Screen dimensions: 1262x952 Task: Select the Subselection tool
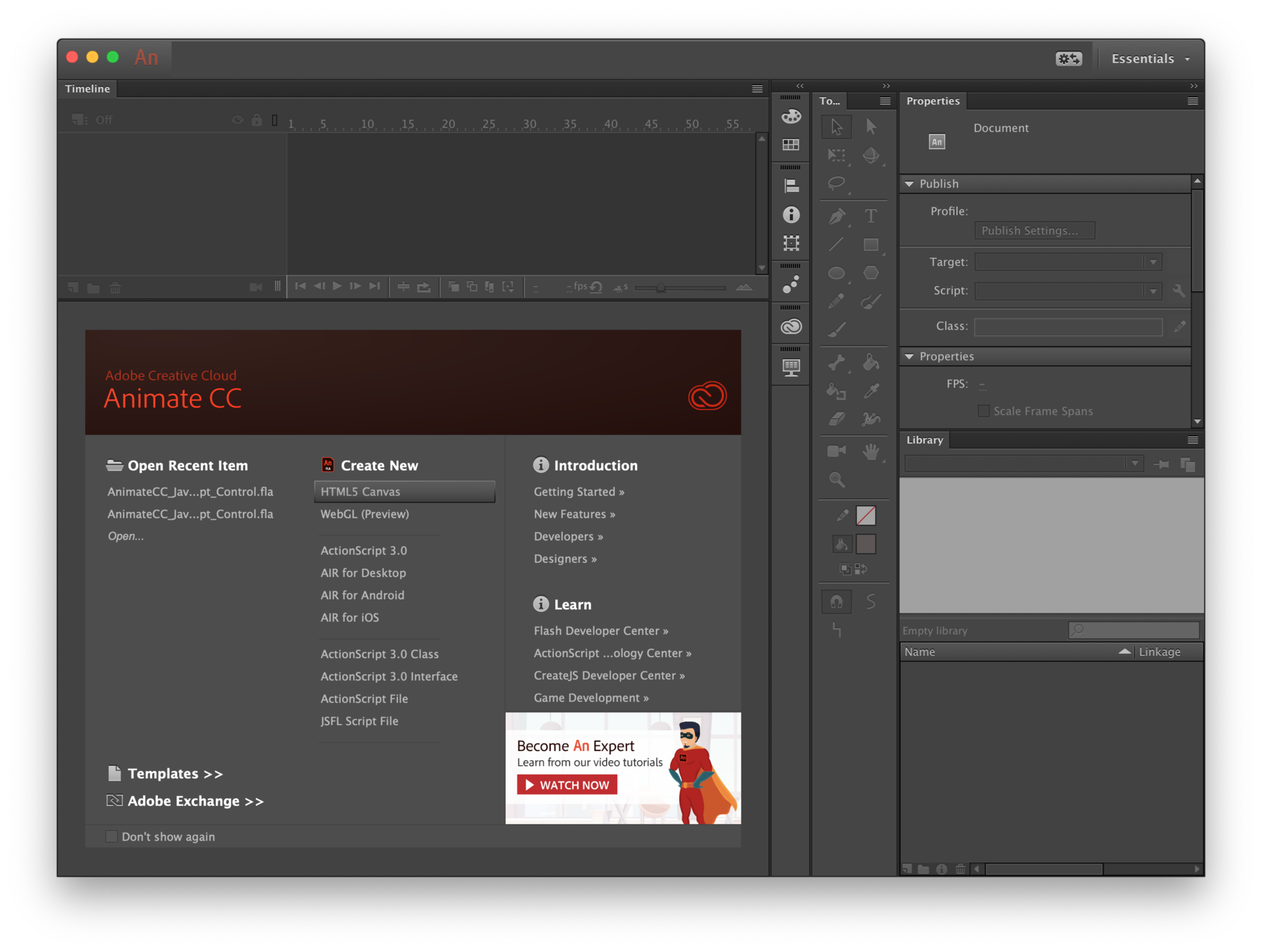tap(871, 127)
